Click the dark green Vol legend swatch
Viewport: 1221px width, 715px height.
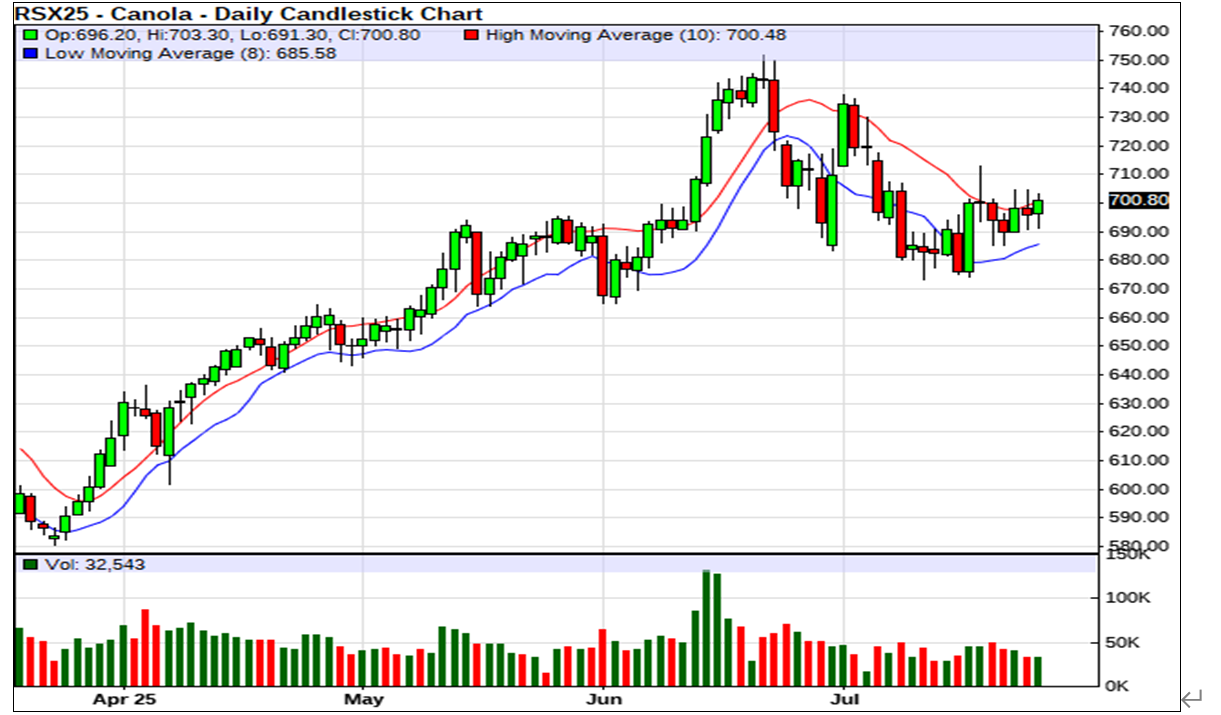pyautogui.click(x=30, y=565)
